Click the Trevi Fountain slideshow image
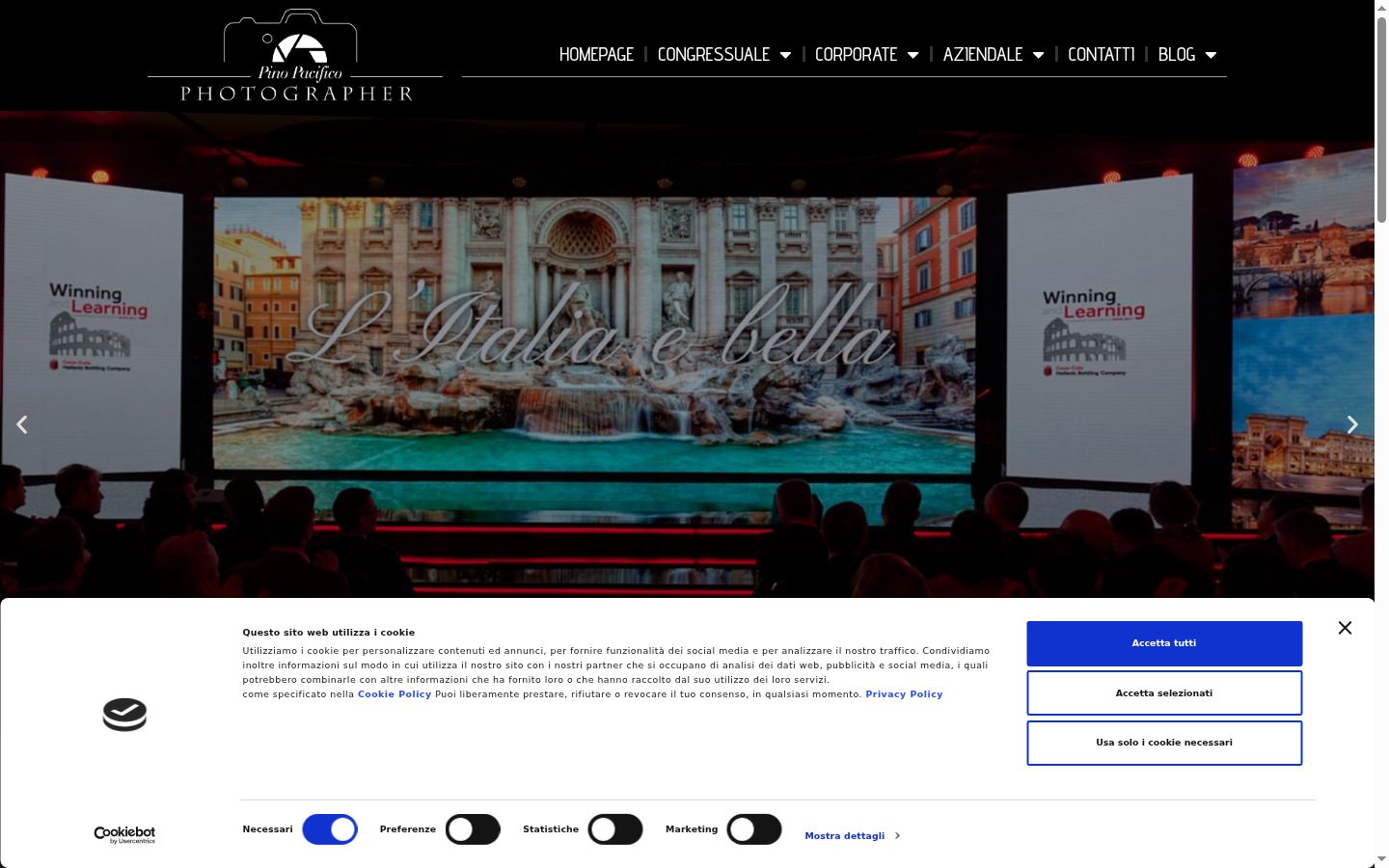Image resolution: width=1389 pixels, height=868 pixels. click(x=687, y=354)
